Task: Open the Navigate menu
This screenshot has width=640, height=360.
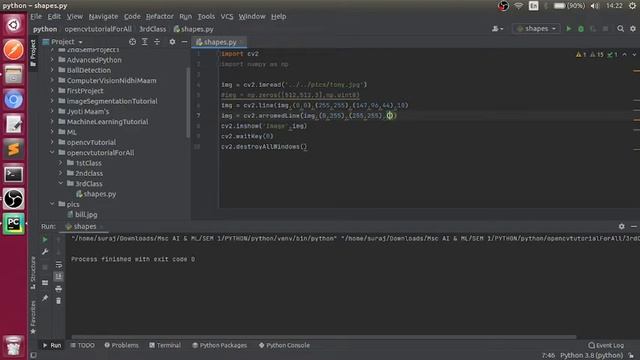Action: coord(103,16)
